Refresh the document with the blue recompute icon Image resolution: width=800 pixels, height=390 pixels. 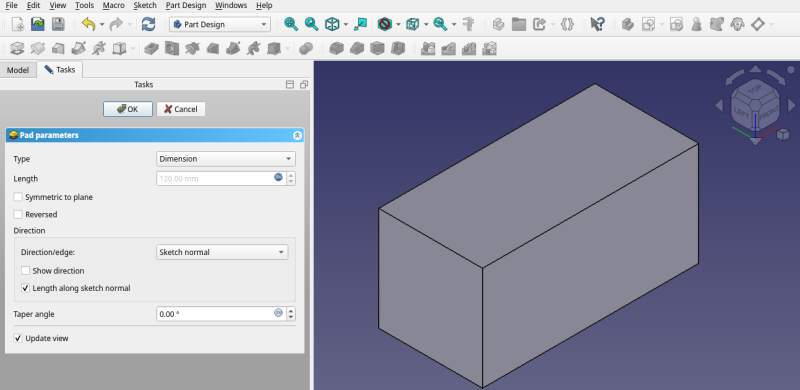click(x=148, y=24)
